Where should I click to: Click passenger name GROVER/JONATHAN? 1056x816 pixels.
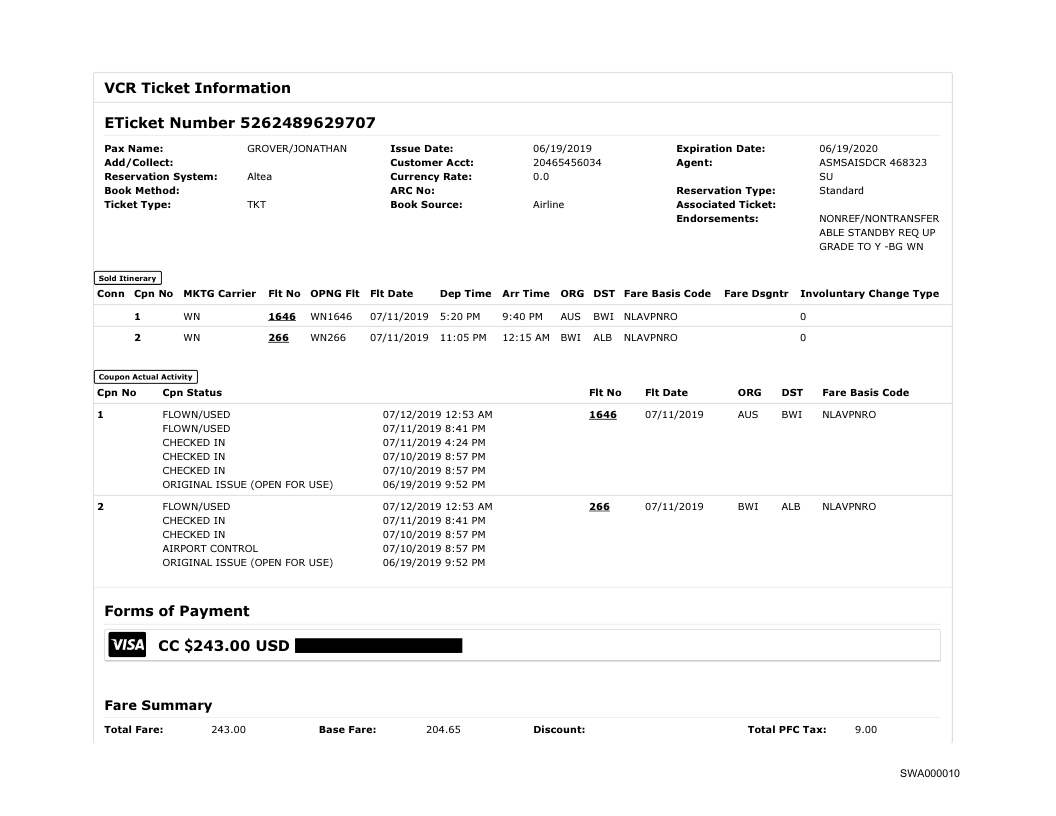[x=297, y=149]
